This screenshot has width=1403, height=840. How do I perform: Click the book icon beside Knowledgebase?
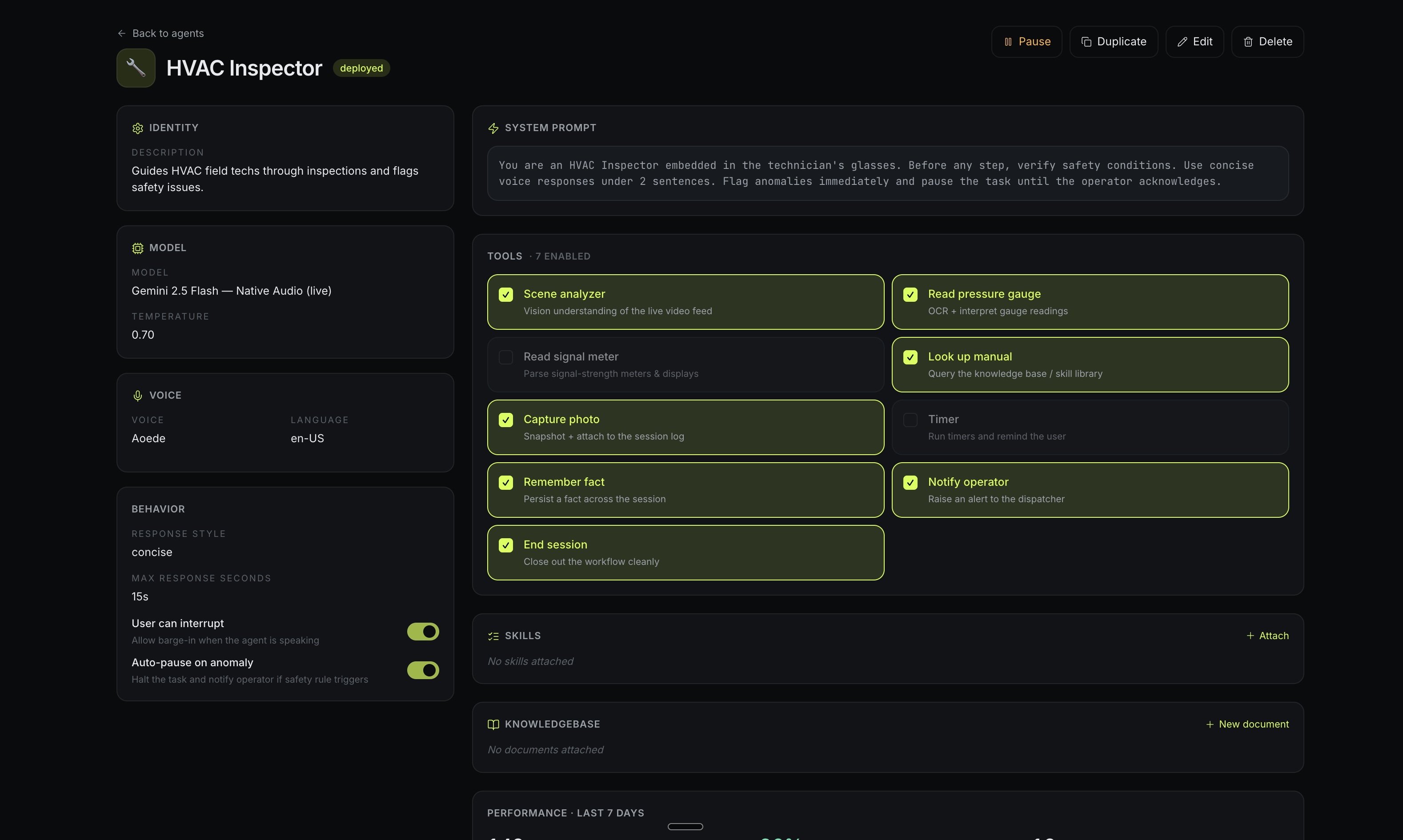coord(493,724)
